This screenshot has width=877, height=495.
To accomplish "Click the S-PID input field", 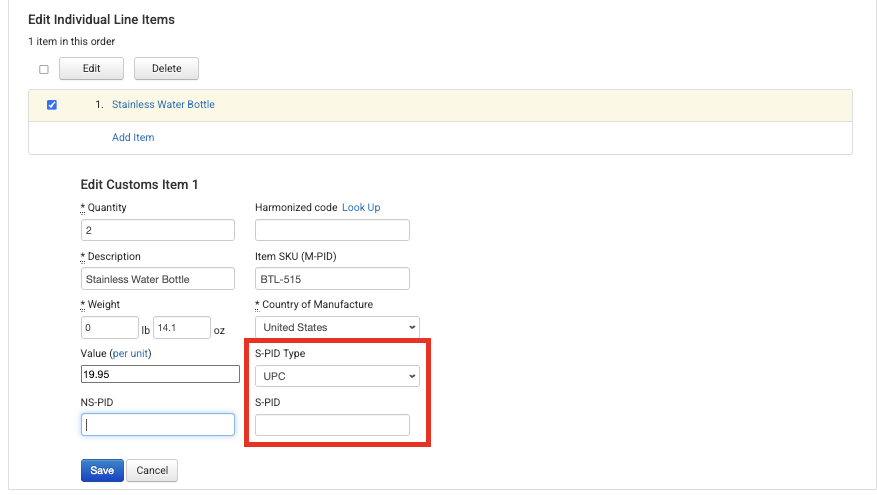I will click(332, 425).
